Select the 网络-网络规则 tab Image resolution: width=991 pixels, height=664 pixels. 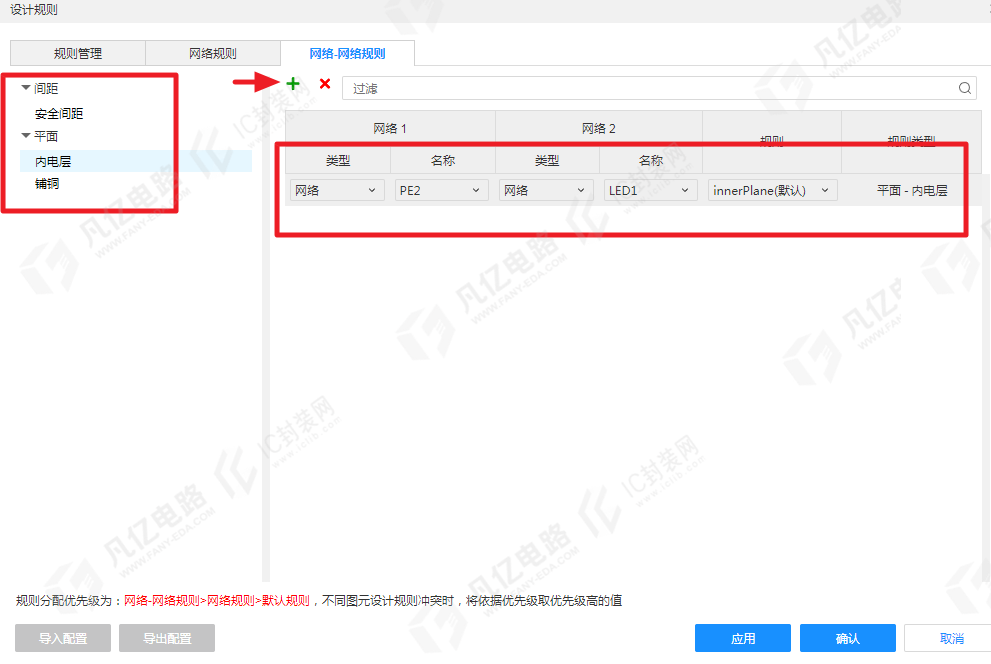(348, 54)
